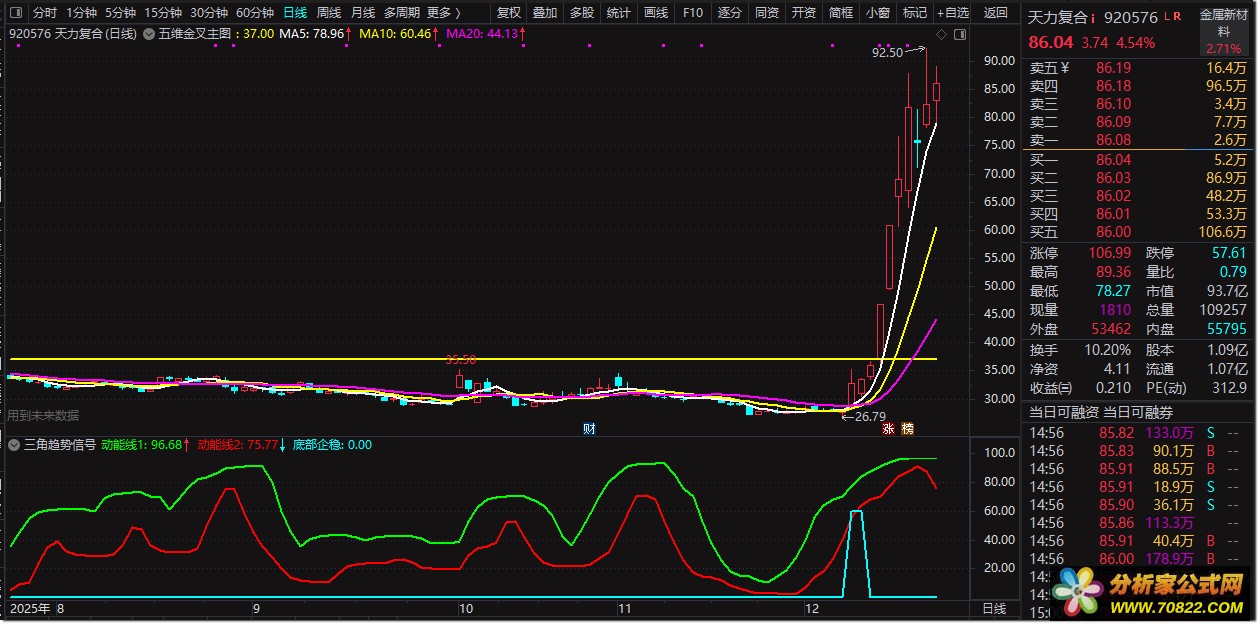
Task: Toggle 复权 price adjustment
Action: [509, 13]
